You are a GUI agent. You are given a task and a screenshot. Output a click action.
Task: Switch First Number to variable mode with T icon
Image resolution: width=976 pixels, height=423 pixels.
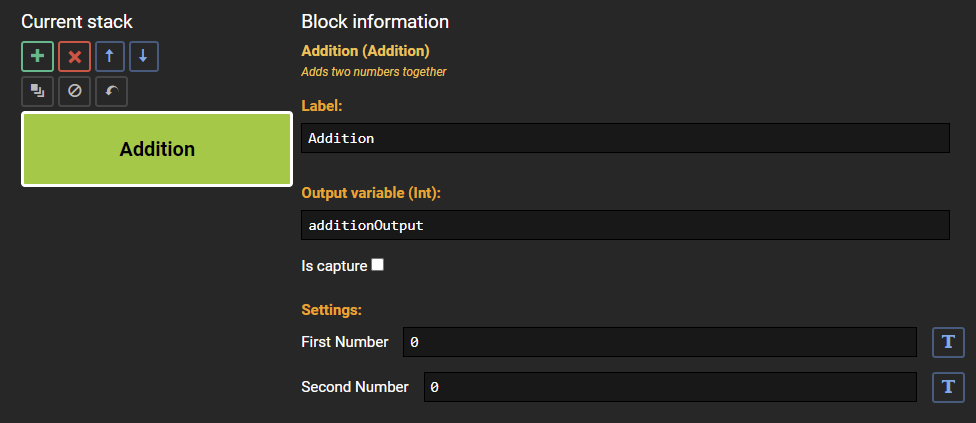point(948,342)
